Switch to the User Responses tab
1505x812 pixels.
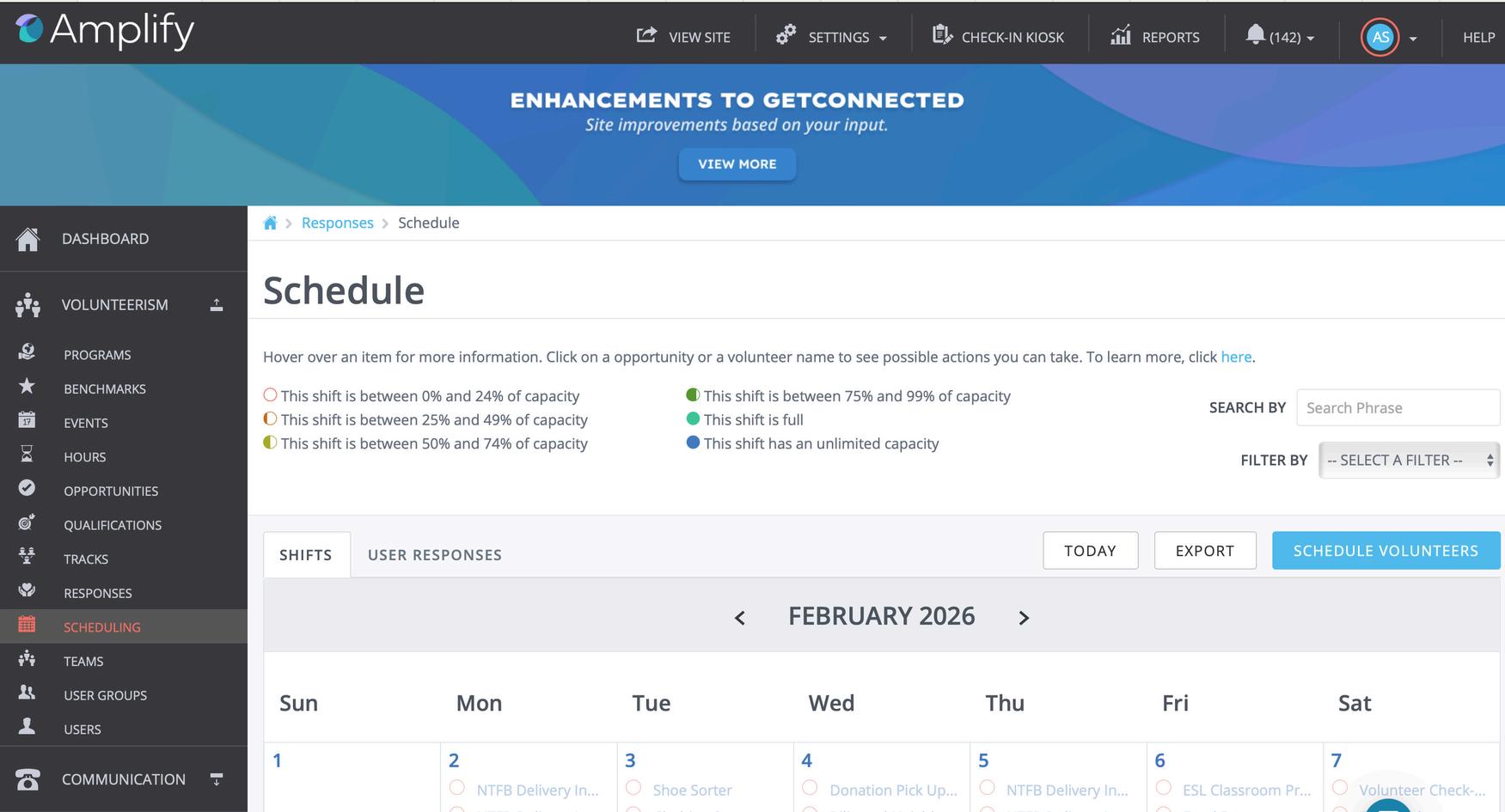(x=434, y=555)
